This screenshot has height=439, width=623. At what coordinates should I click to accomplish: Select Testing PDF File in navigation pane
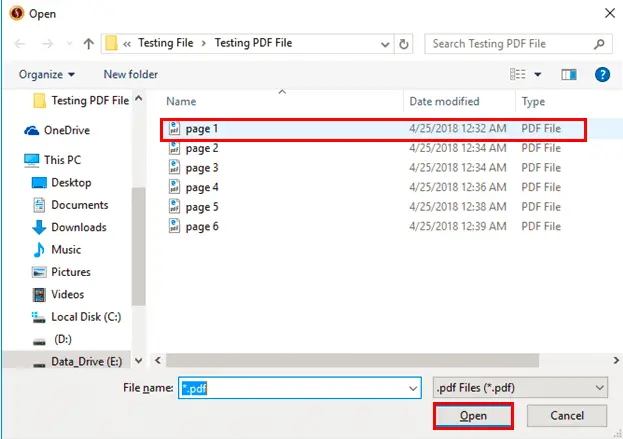click(x=81, y=101)
